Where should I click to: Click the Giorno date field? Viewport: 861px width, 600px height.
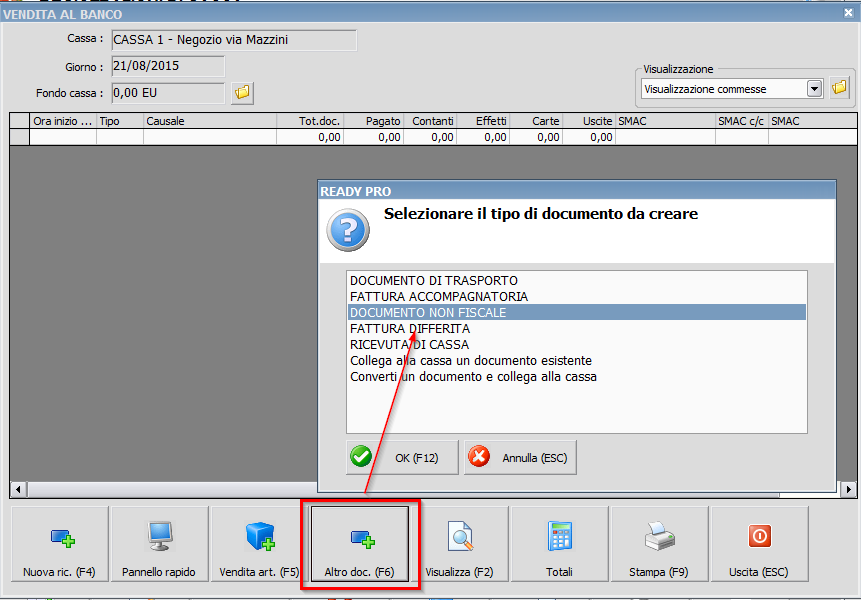click(168, 66)
